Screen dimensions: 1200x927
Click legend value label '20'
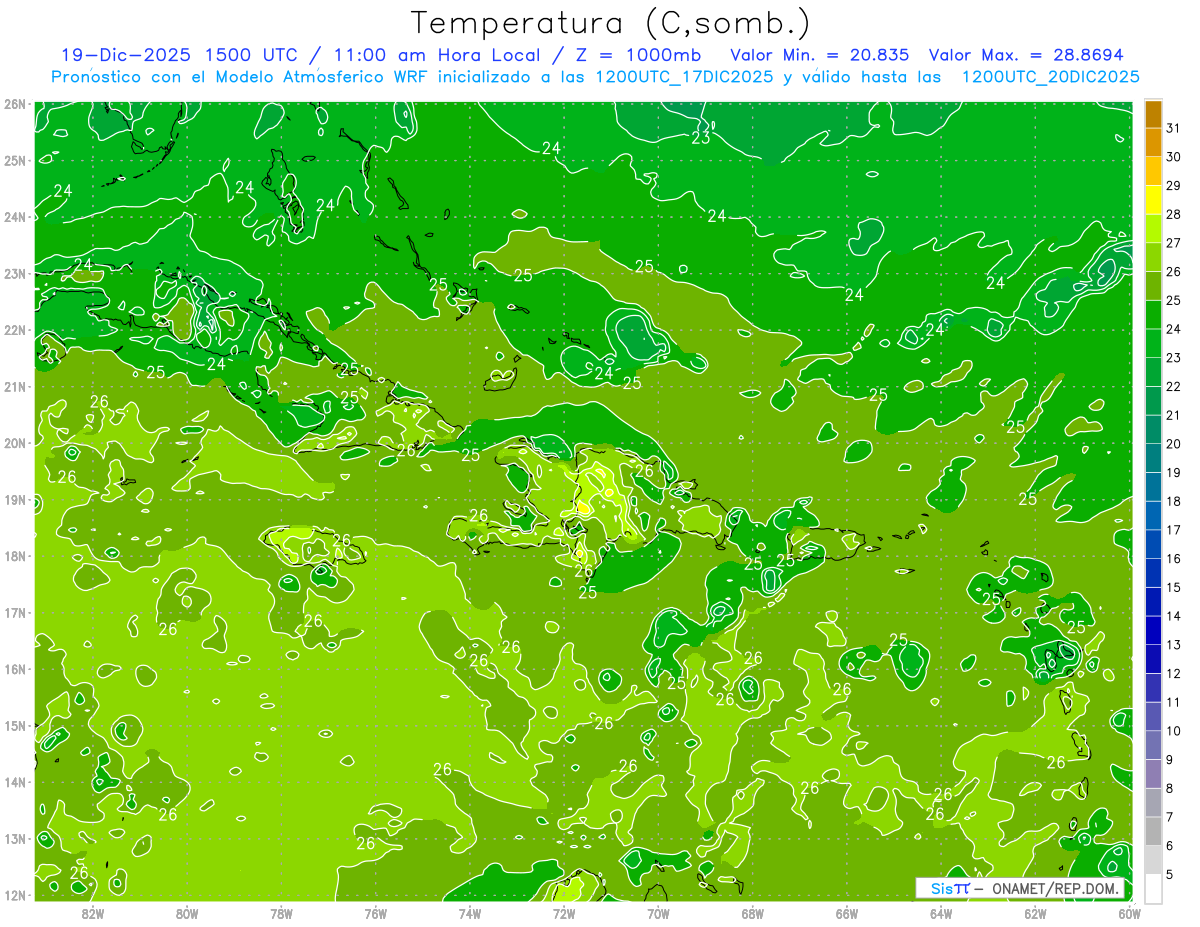pyautogui.click(x=1173, y=444)
